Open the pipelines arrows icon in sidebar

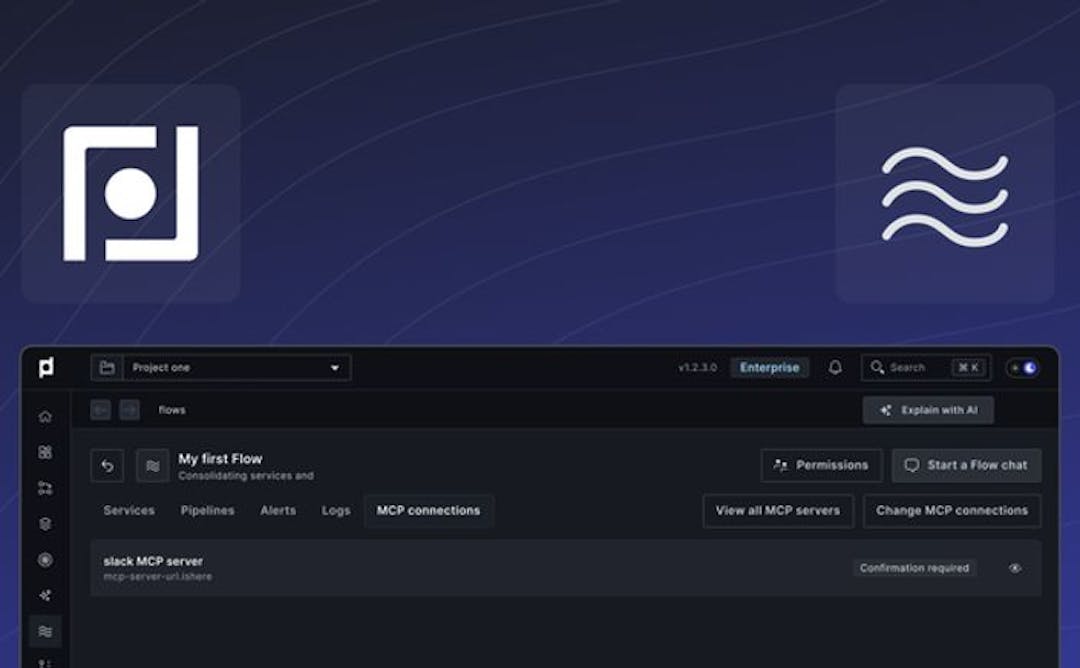[45, 488]
